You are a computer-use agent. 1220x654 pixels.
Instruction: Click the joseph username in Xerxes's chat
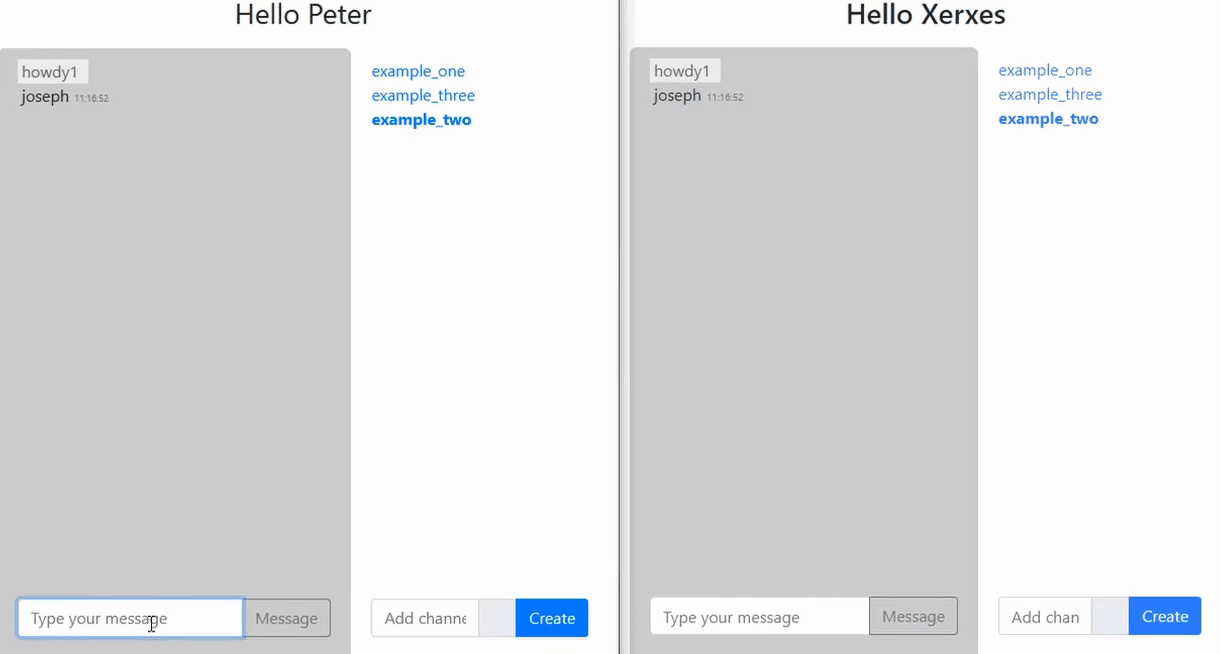pyautogui.click(x=677, y=96)
